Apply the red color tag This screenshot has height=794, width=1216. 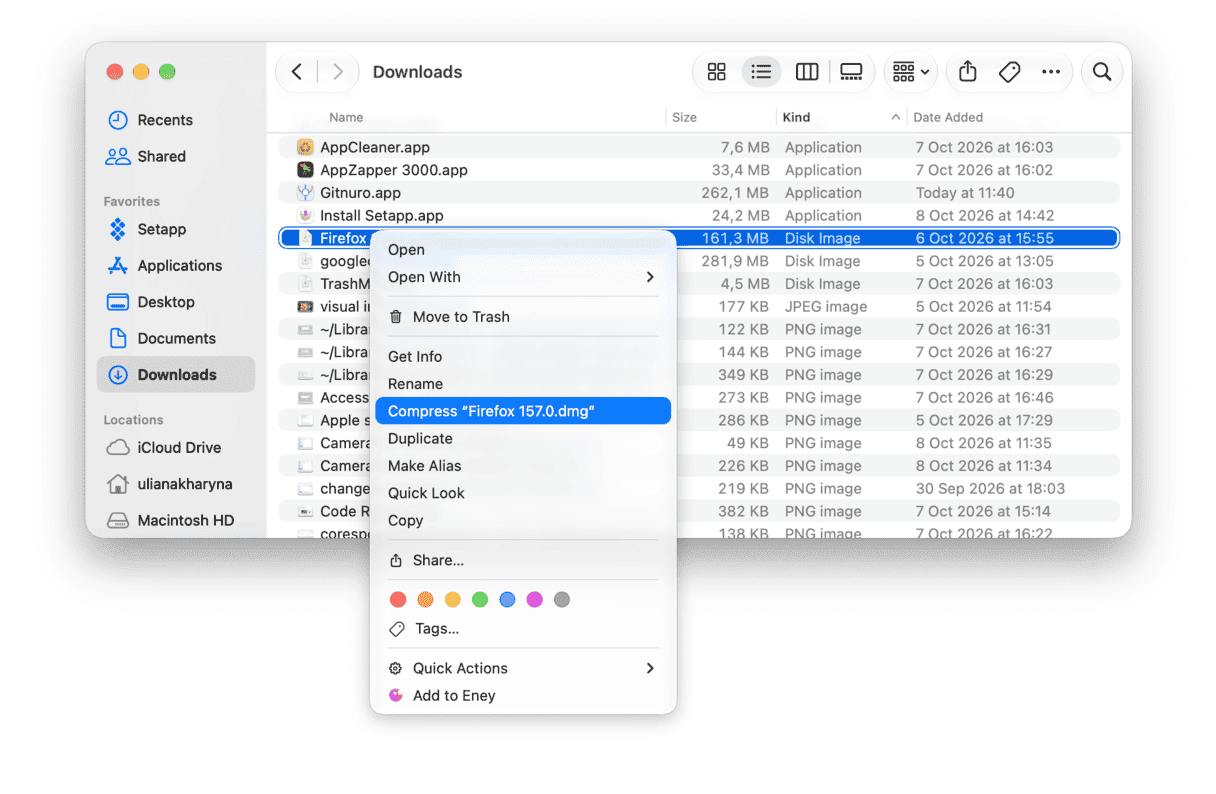coord(398,600)
